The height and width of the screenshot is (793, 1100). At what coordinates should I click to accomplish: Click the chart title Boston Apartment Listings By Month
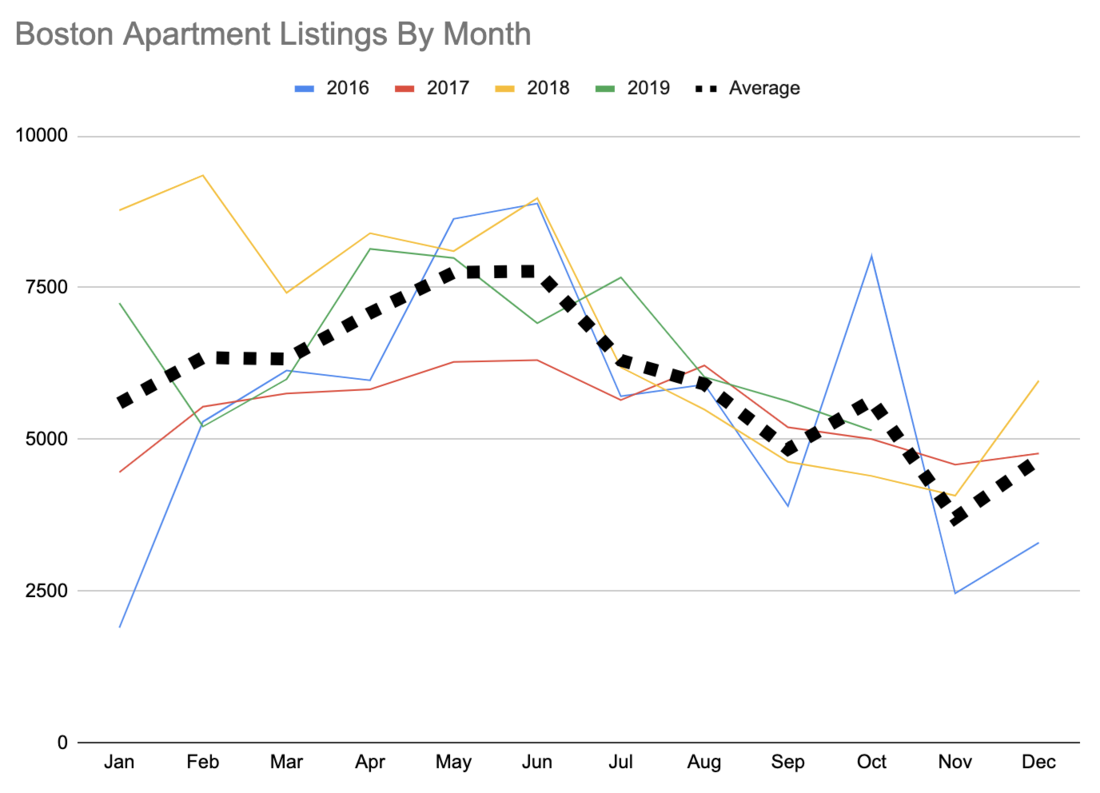pyautogui.click(x=272, y=34)
